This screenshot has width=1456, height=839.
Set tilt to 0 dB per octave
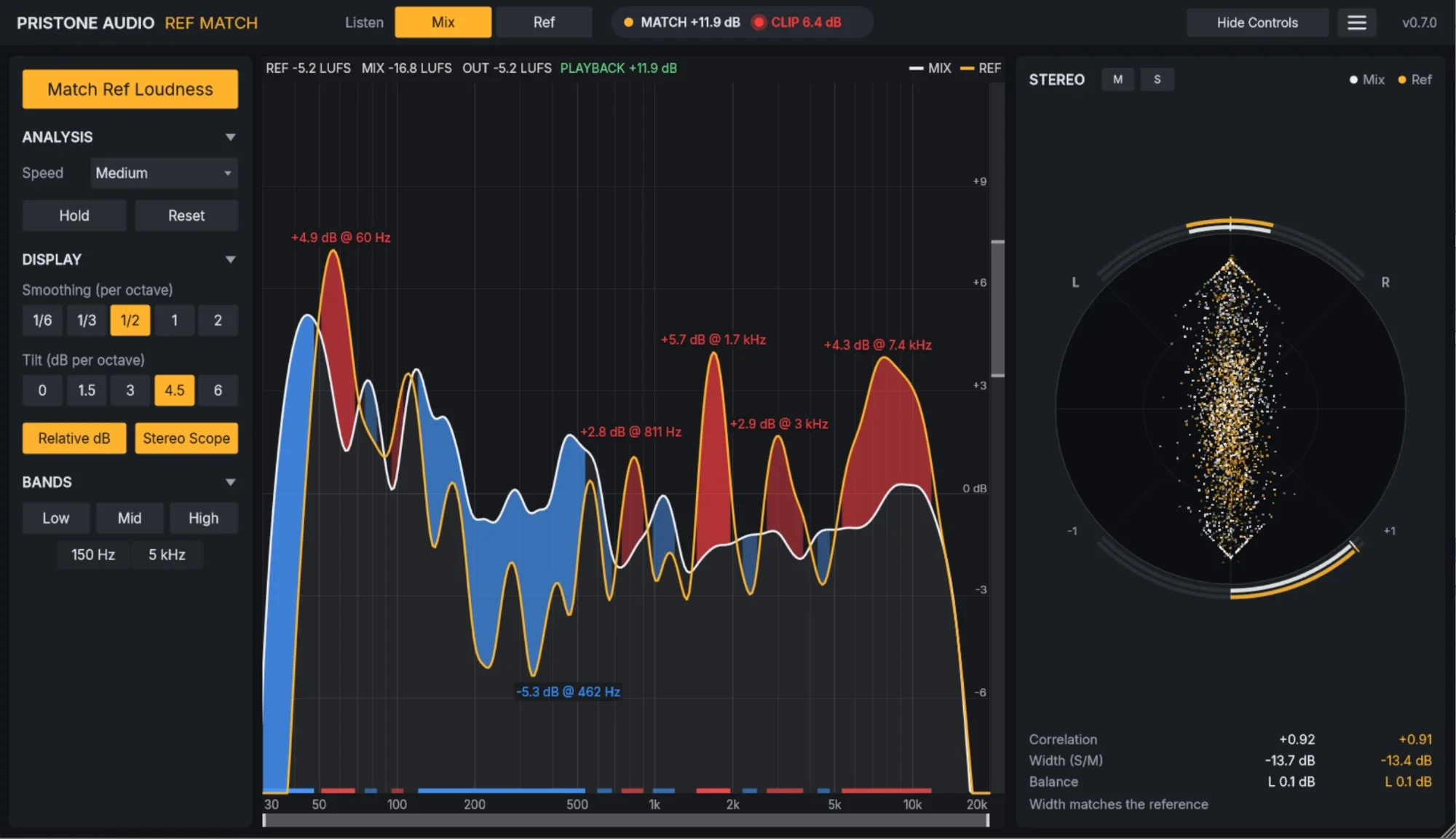point(42,390)
